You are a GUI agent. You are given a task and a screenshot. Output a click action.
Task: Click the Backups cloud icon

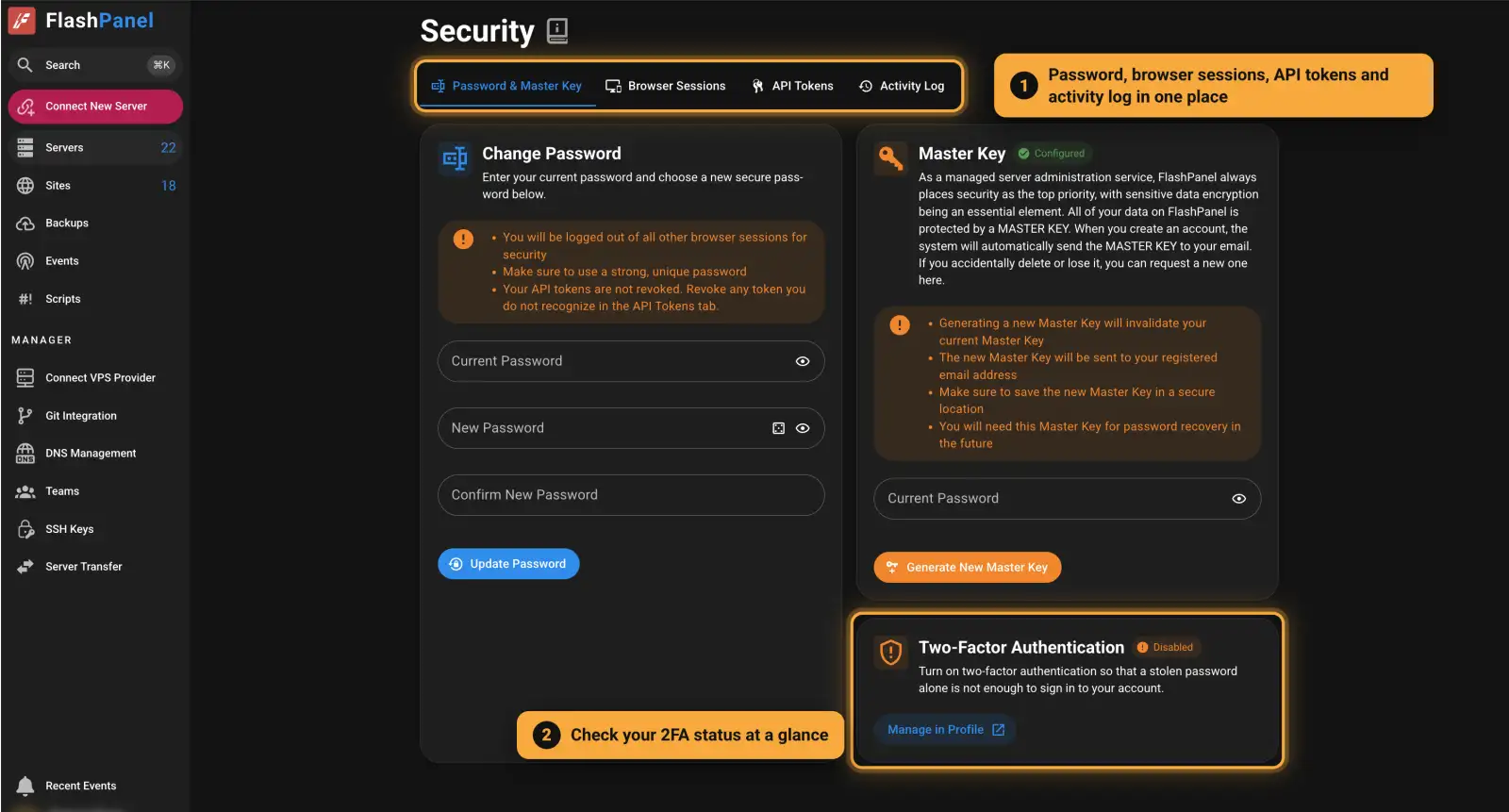coord(25,224)
